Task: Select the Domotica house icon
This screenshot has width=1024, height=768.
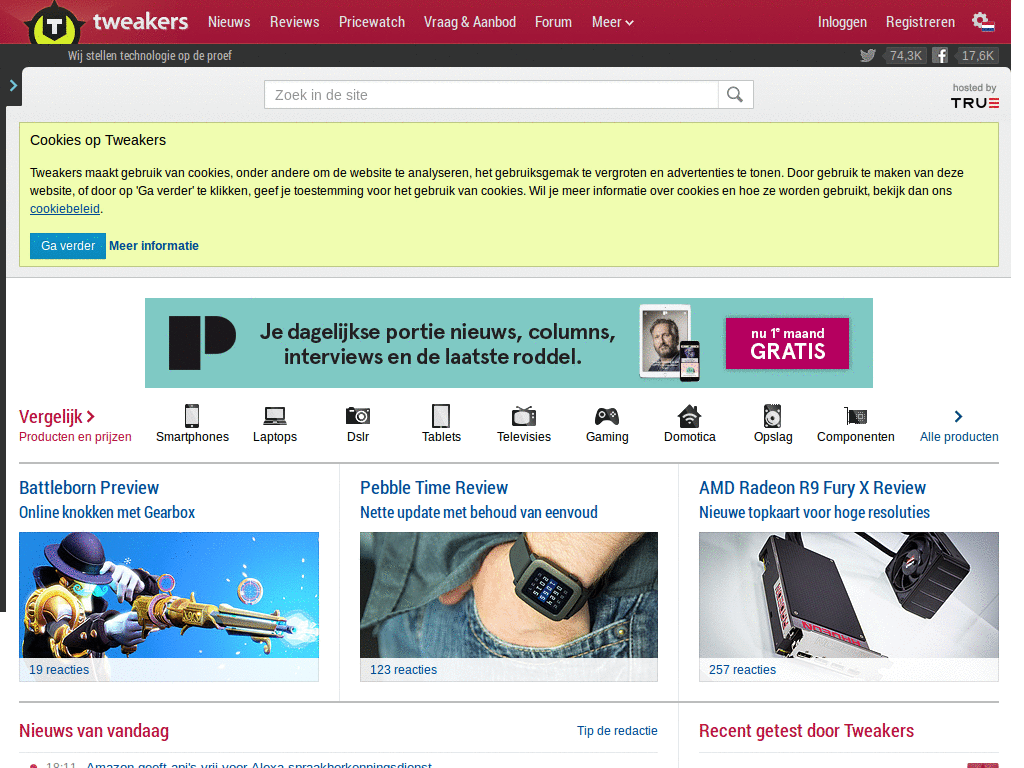Action: (690, 416)
